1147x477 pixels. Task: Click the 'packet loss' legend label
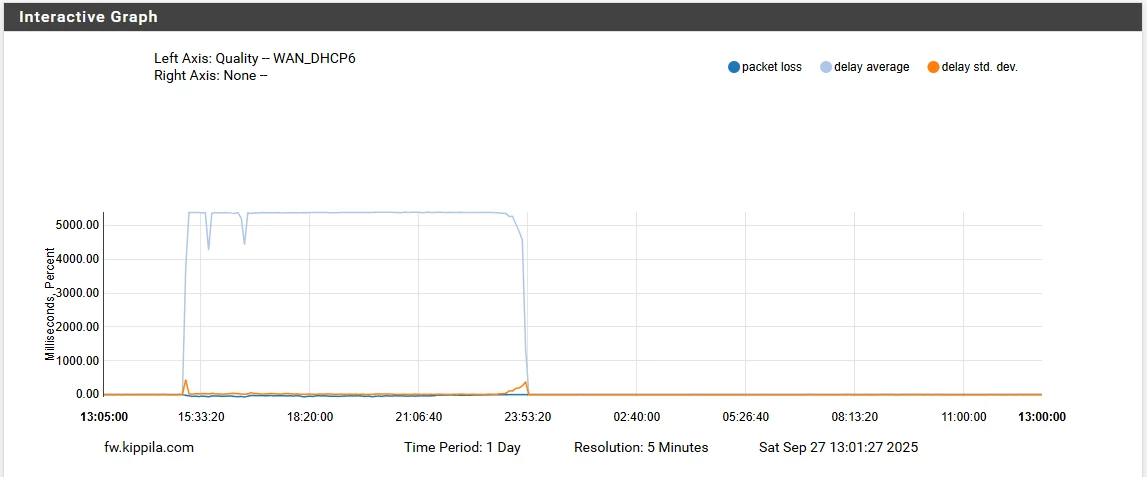771,67
